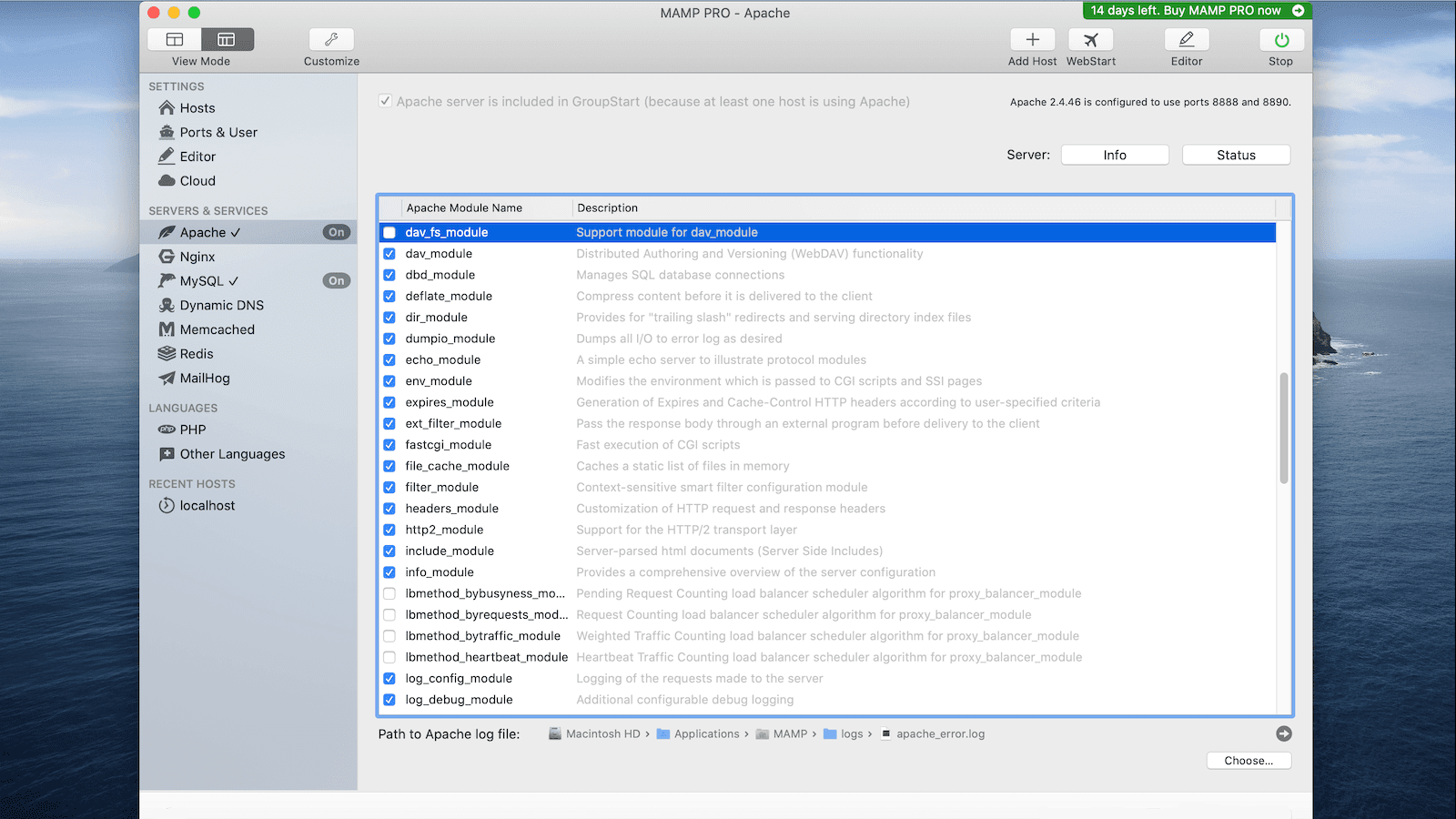Uncheck the deflate_module checkbox

pyautogui.click(x=389, y=297)
